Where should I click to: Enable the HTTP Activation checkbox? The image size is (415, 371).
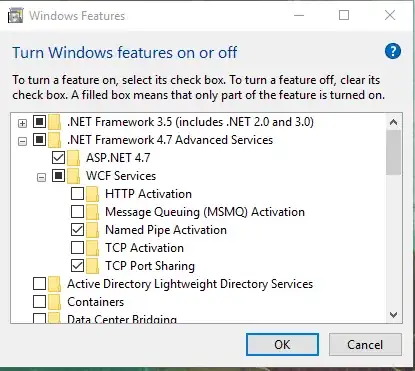coord(77,194)
